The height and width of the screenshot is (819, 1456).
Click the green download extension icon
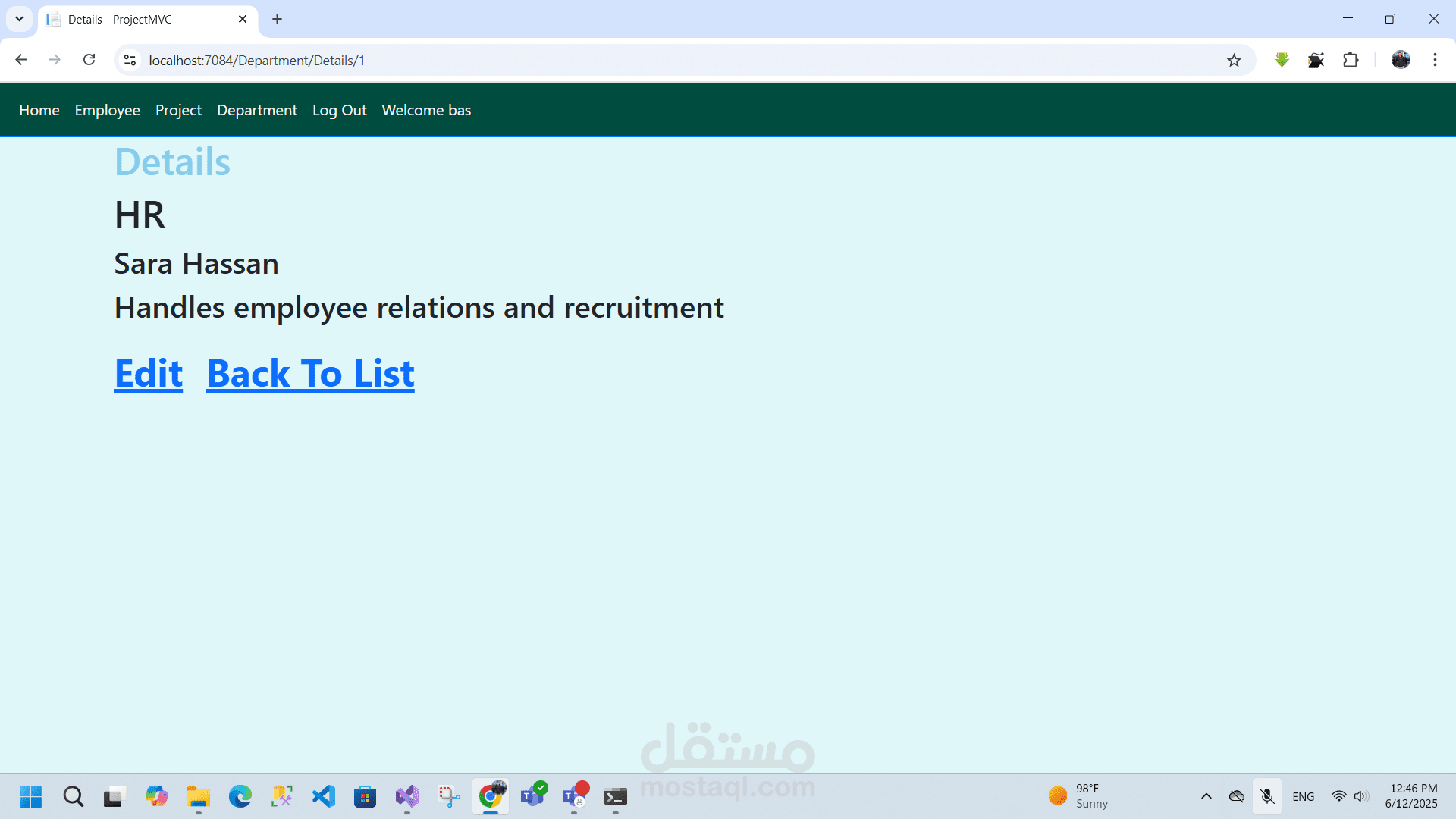coord(1282,60)
